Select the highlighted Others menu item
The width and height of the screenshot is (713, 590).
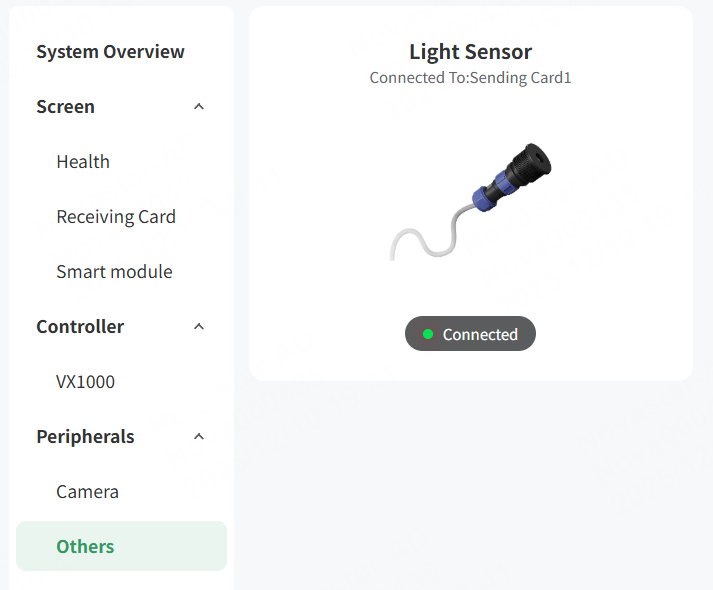click(x=85, y=547)
